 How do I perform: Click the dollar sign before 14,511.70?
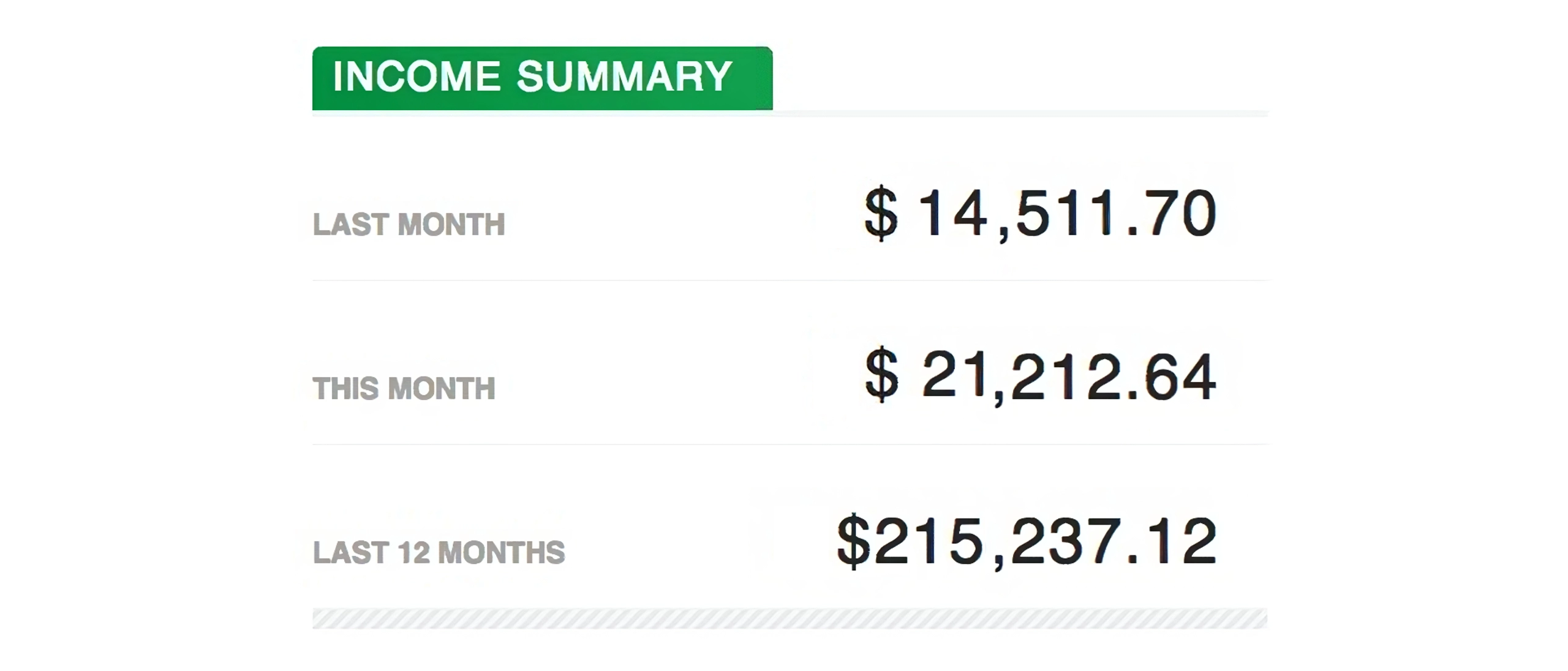pyautogui.click(x=881, y=213)
